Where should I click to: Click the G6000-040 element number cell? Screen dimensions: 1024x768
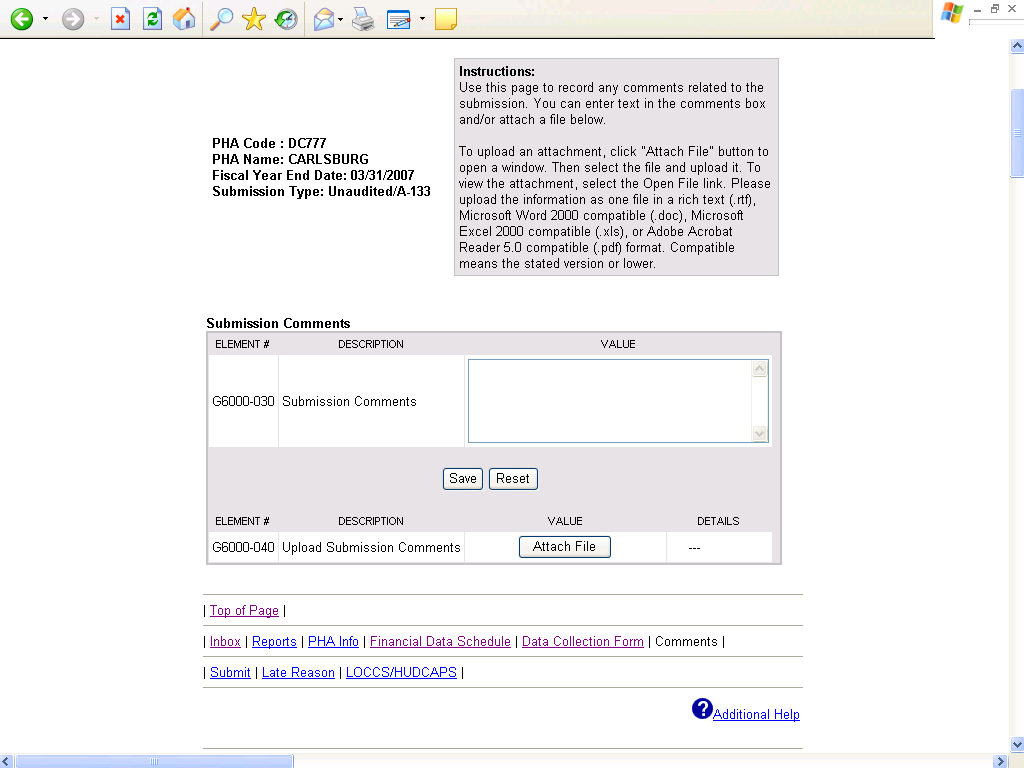coord(243,548)
